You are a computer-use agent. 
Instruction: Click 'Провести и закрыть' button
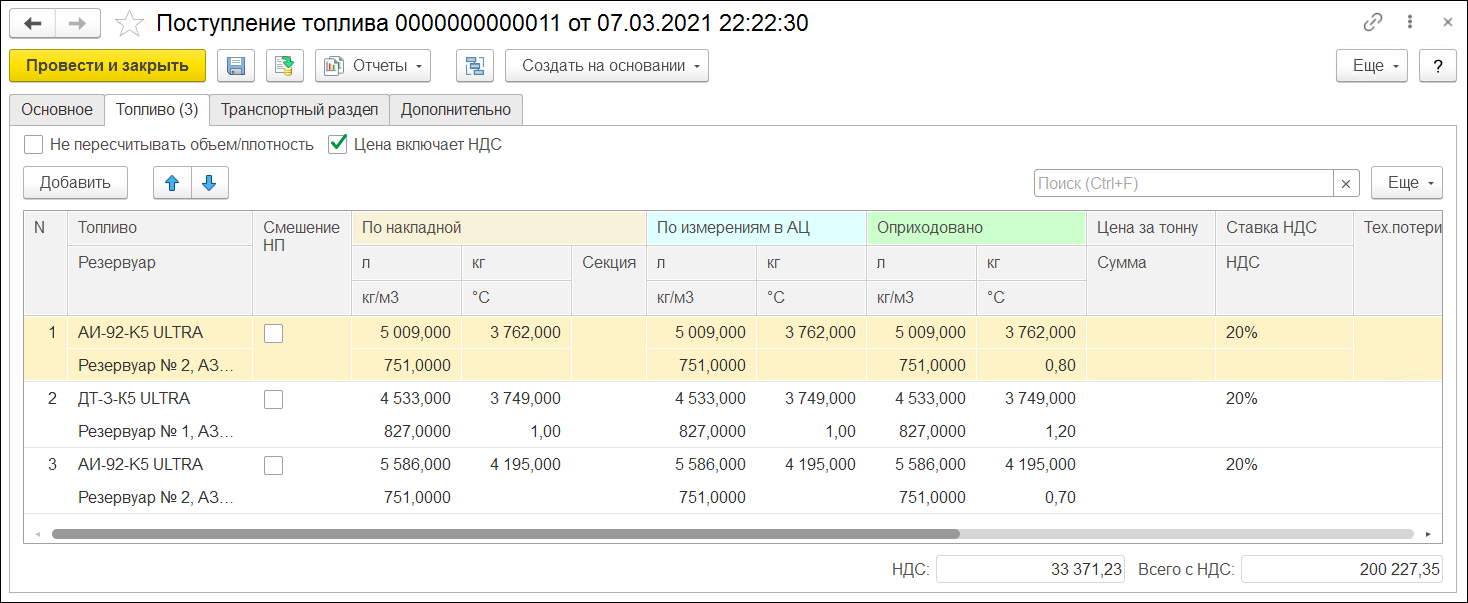(x=107, y=66)
